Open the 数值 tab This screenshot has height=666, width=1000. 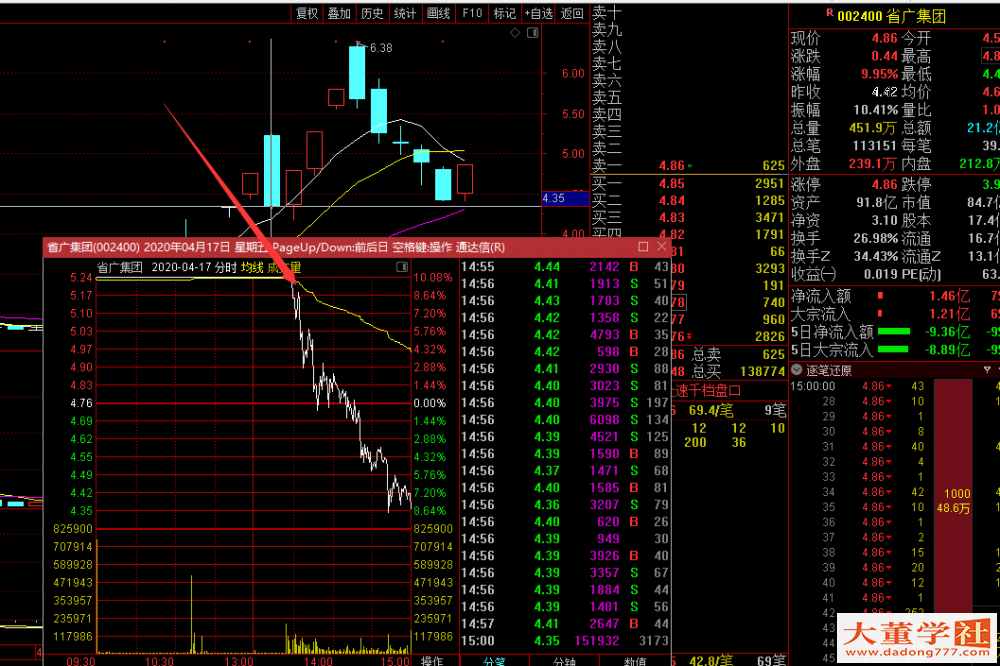point(635,660)
